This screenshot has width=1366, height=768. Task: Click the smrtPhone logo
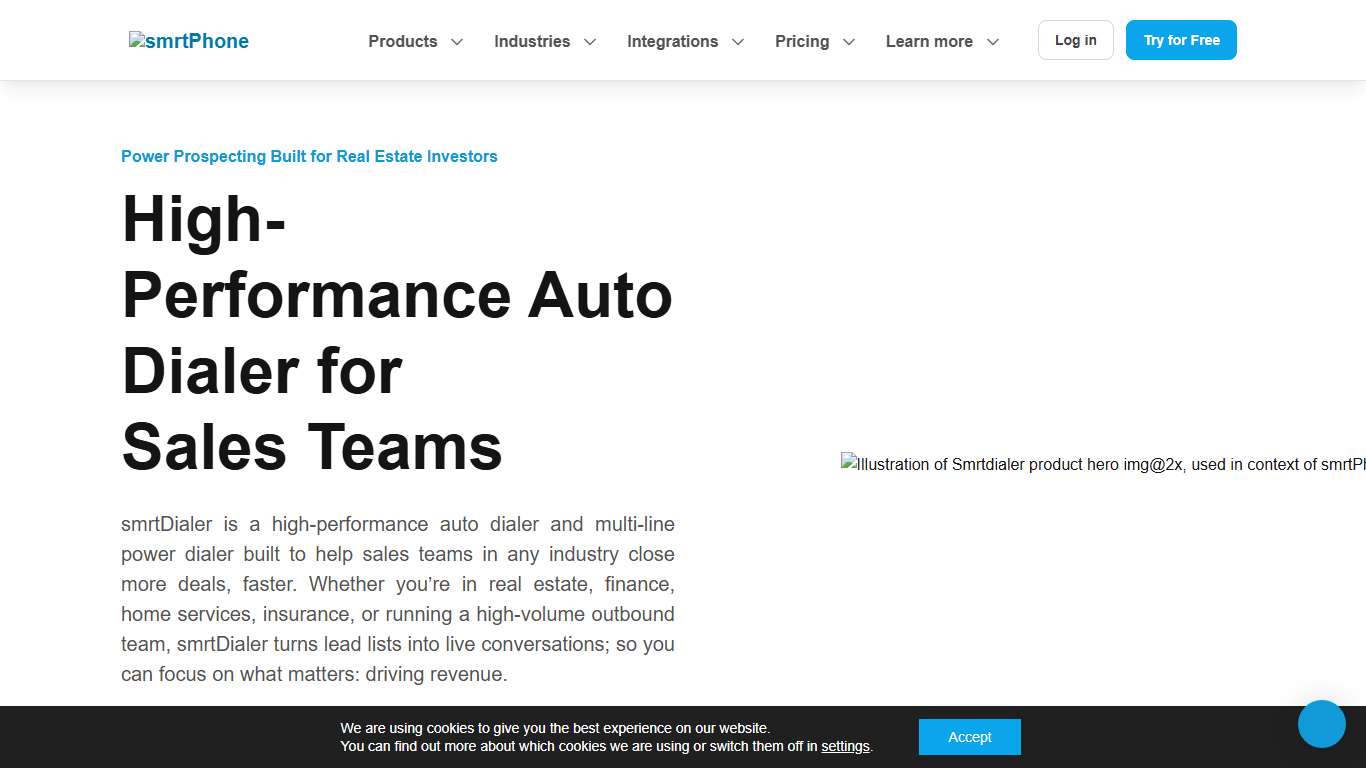point(188,41)
